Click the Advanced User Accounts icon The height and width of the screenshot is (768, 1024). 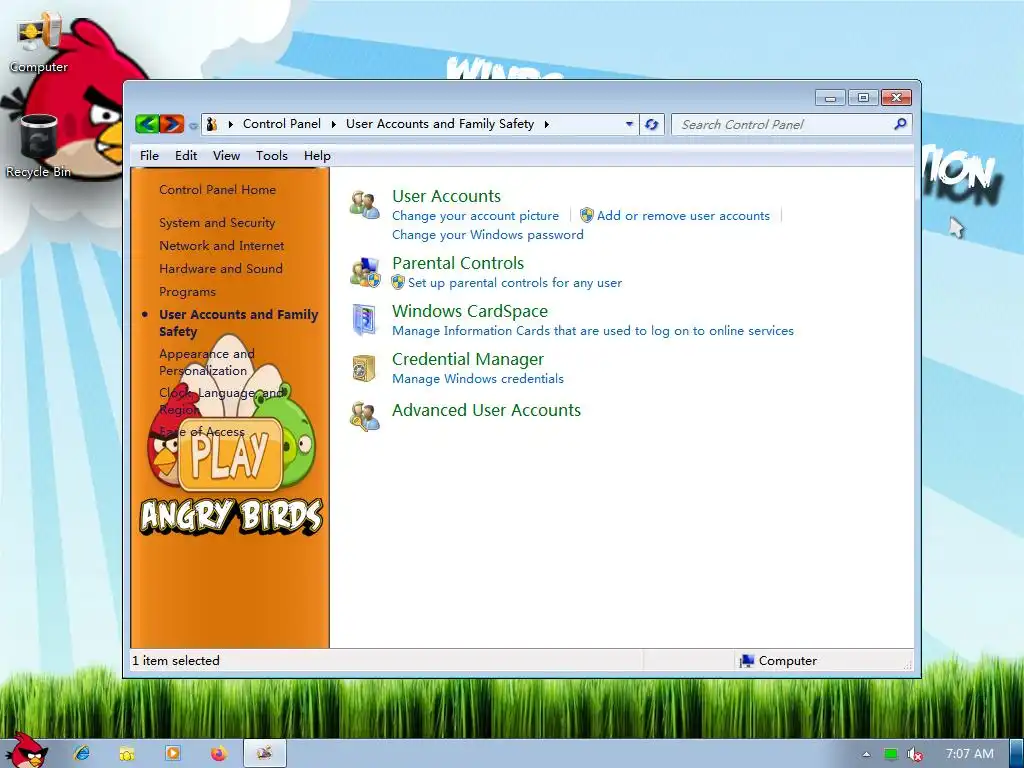tap(364, 417)
